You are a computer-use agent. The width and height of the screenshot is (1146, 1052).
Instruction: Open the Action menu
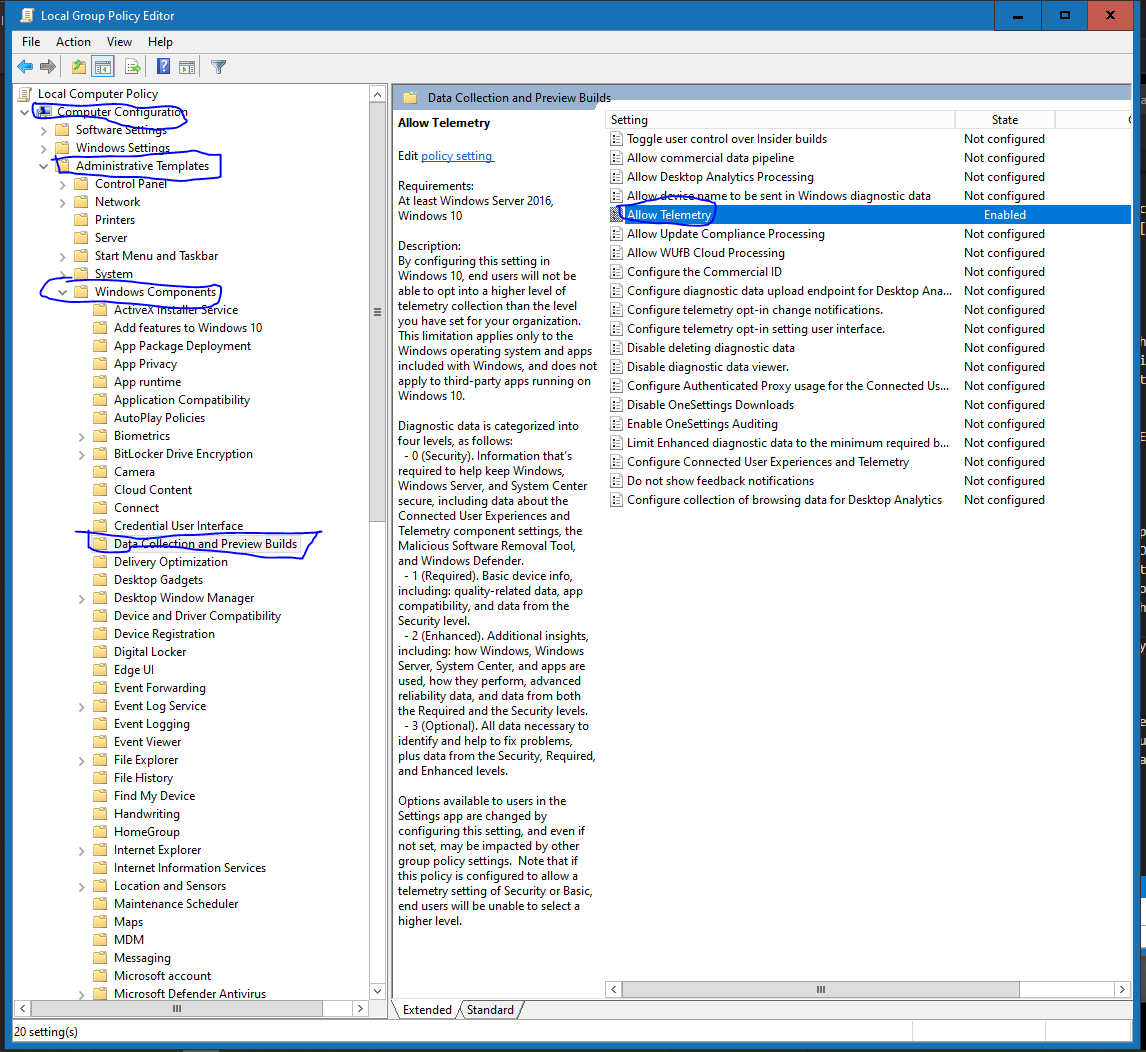tap(73, 42)
